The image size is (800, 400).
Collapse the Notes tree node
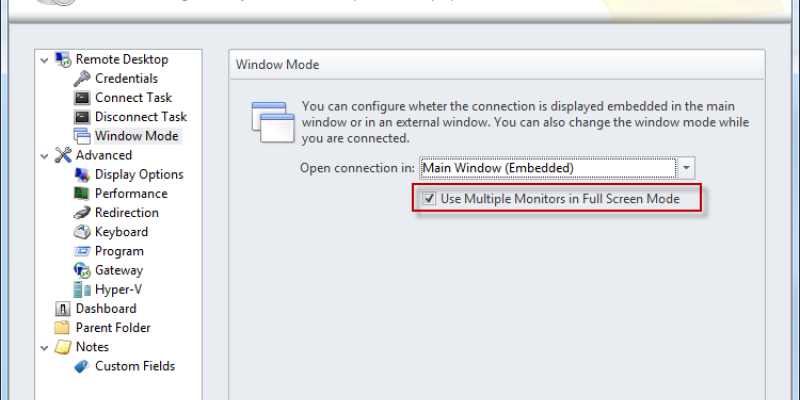[x=44, y=348]
